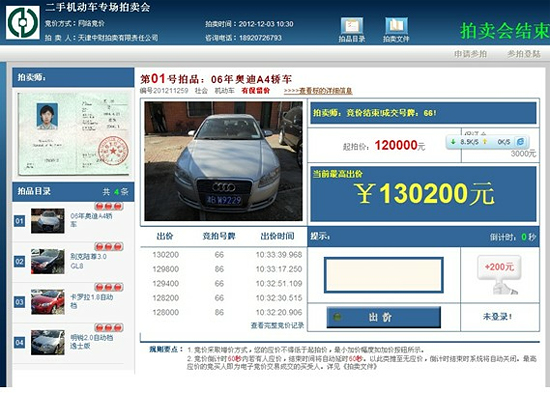Screen dimensions: 550x393
Task: Click the 未登录! login status text
Action: (x=497, y=317)
